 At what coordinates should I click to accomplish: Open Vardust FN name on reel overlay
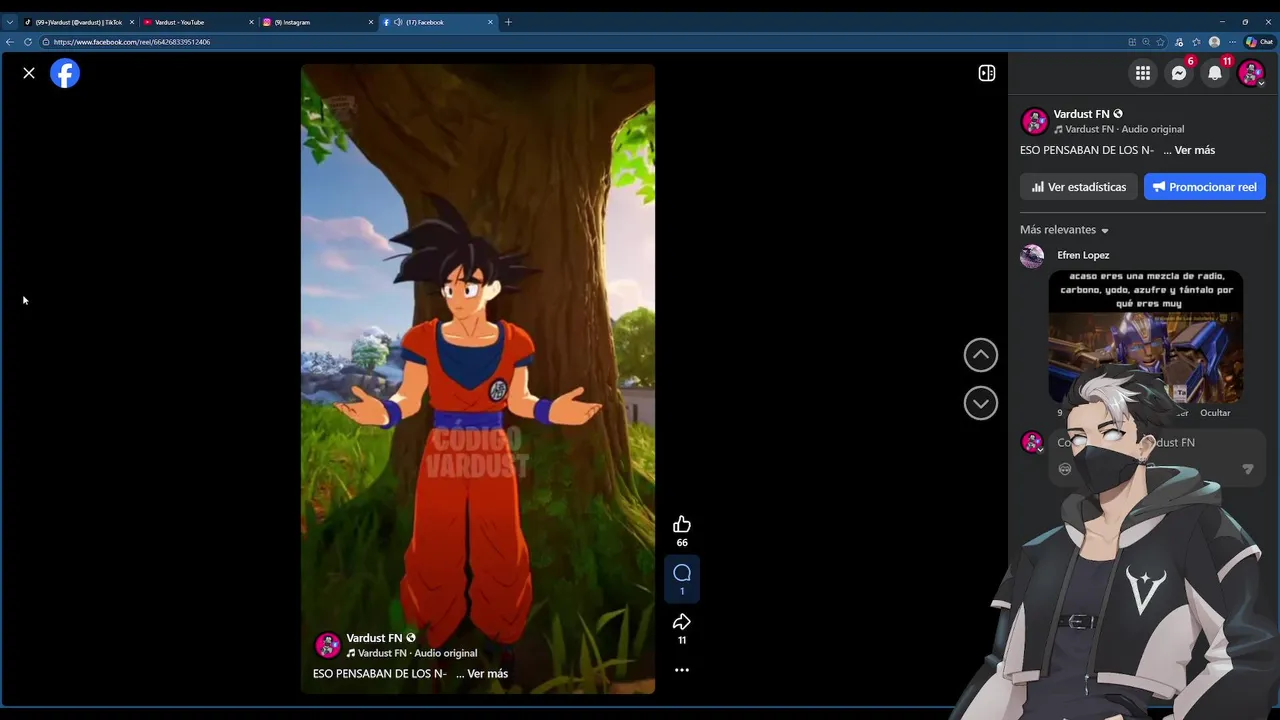[374, 638]
